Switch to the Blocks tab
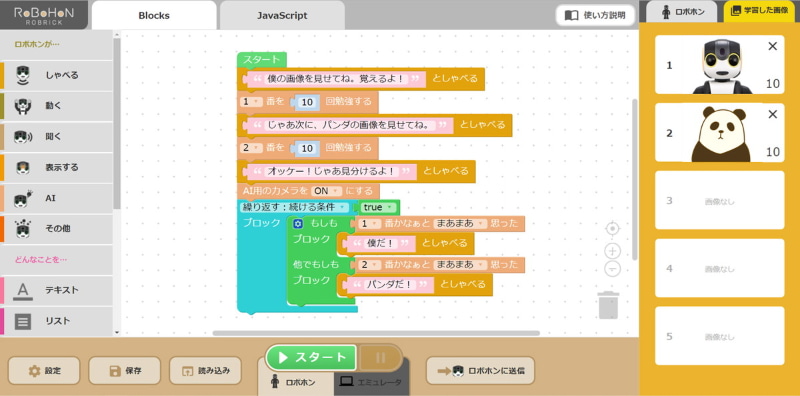800x396 pixels. click(x=154, y=15)
